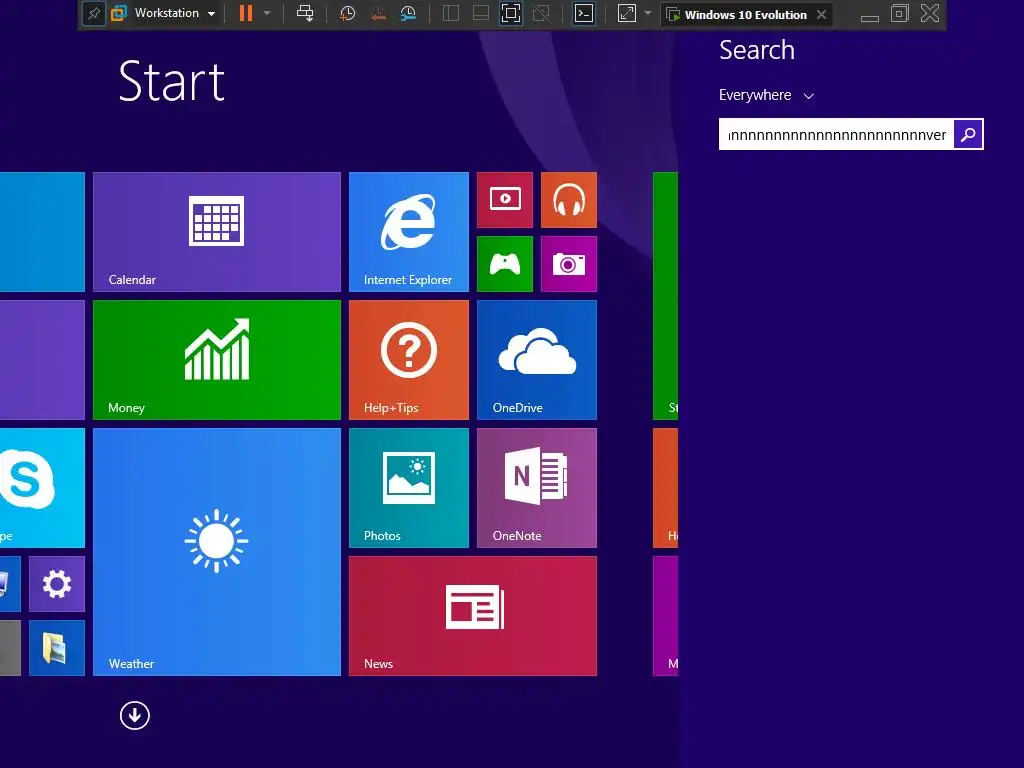The width and height of the screenshot is (1024, 768).
Task: Toggle the thumbnail bar view
Action: point(481,13)
